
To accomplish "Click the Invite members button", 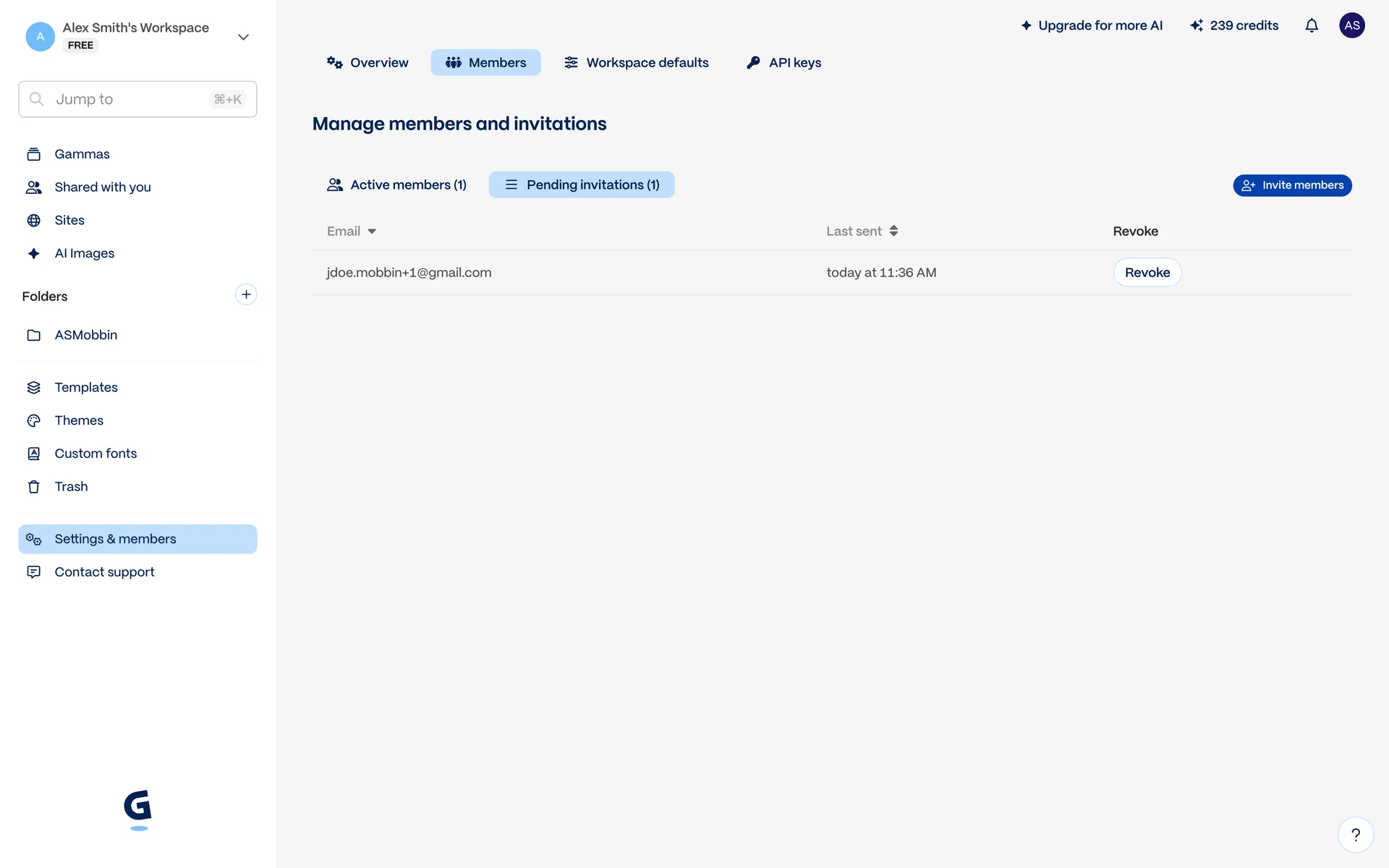I will [x=1292, y=185].
